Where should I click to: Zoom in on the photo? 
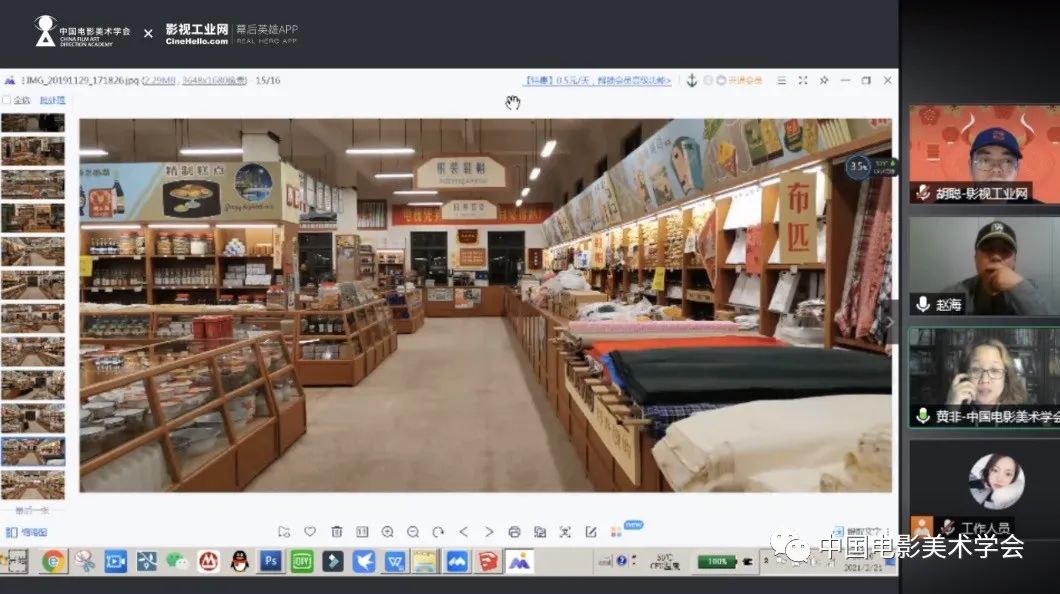pyautogui.click(x=387, y=532)
